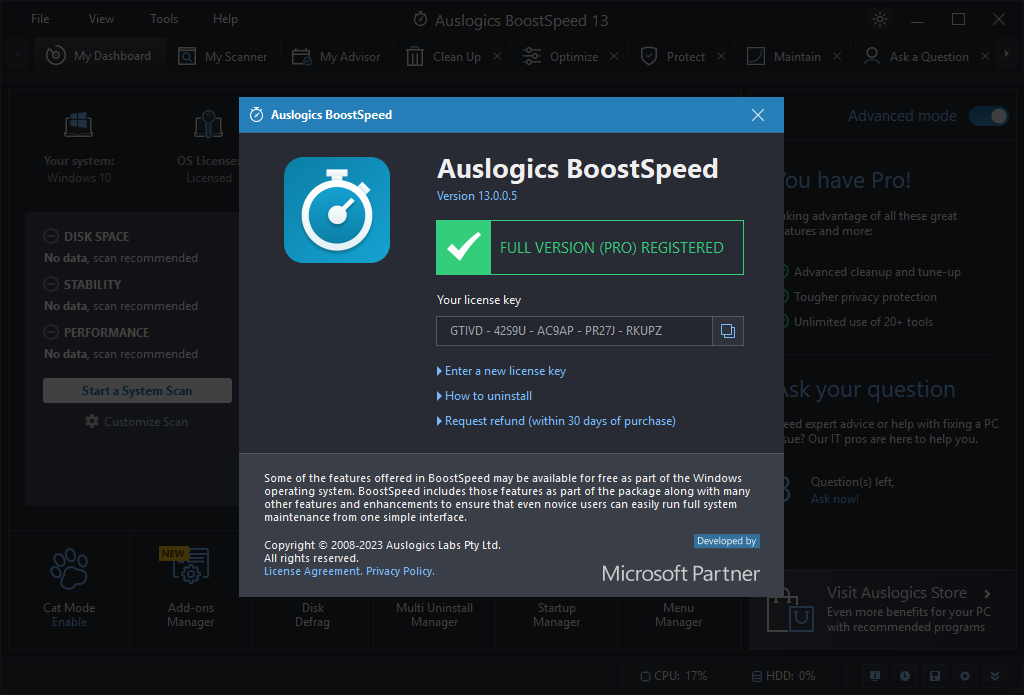Open Disk Defrag tool

(x=312, y=615)
